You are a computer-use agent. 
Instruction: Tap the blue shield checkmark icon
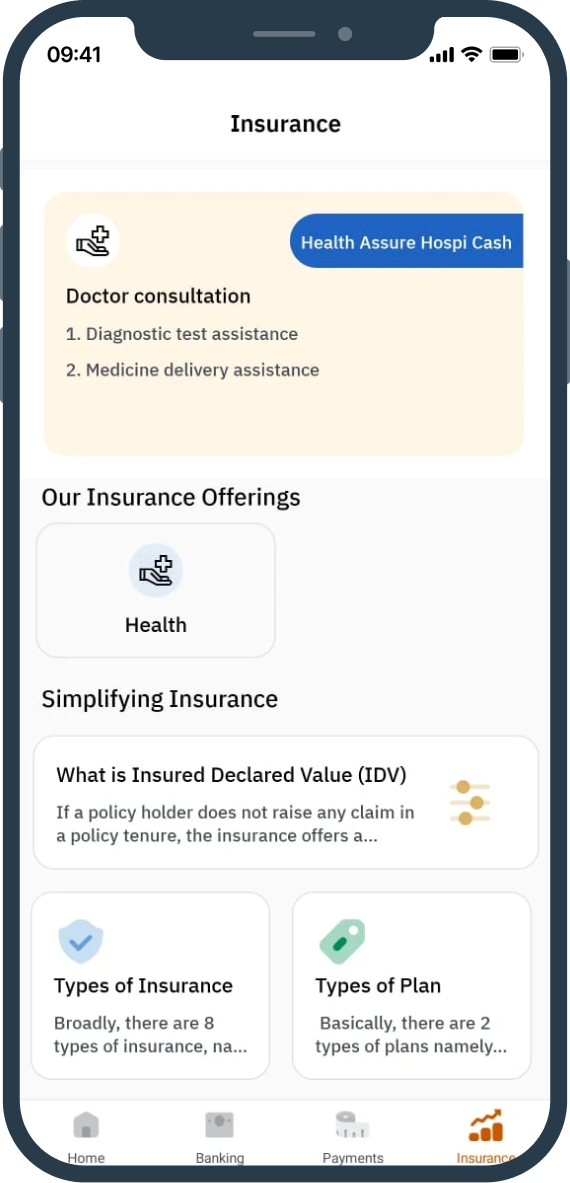[81, 941]
